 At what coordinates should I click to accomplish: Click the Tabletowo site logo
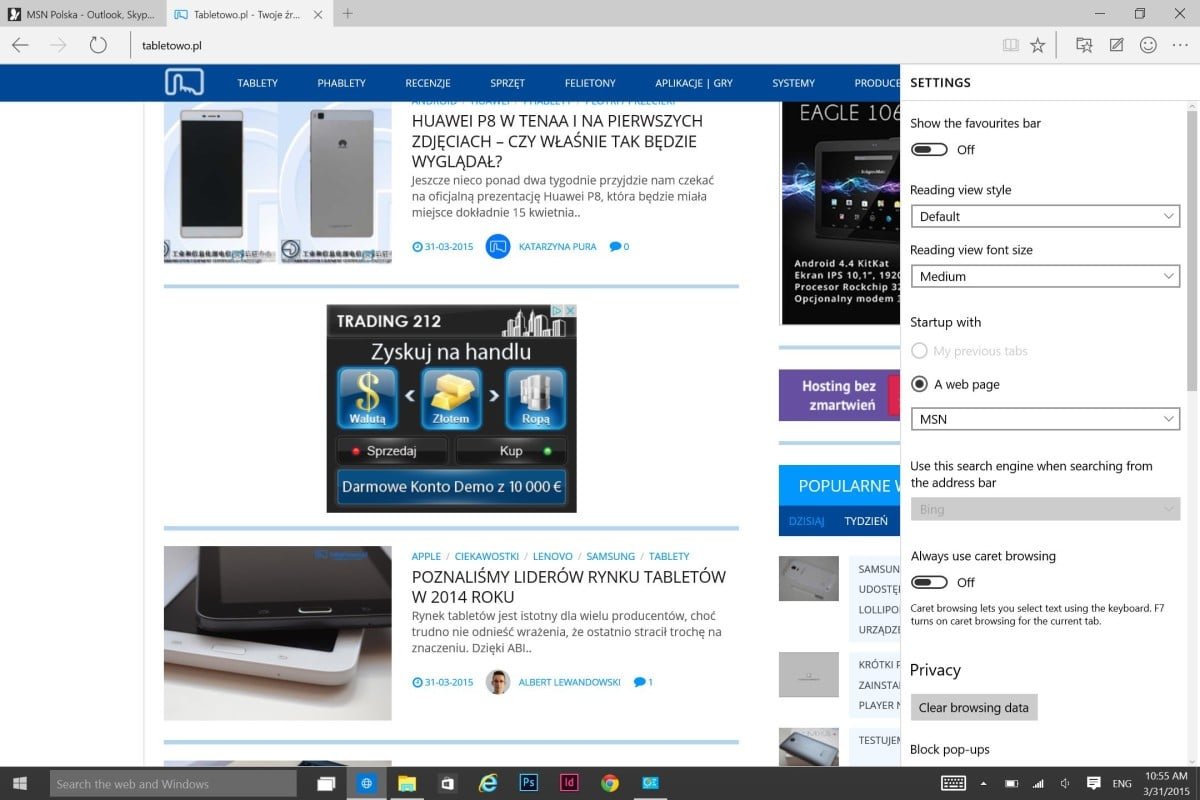click(x=184, y=82)
